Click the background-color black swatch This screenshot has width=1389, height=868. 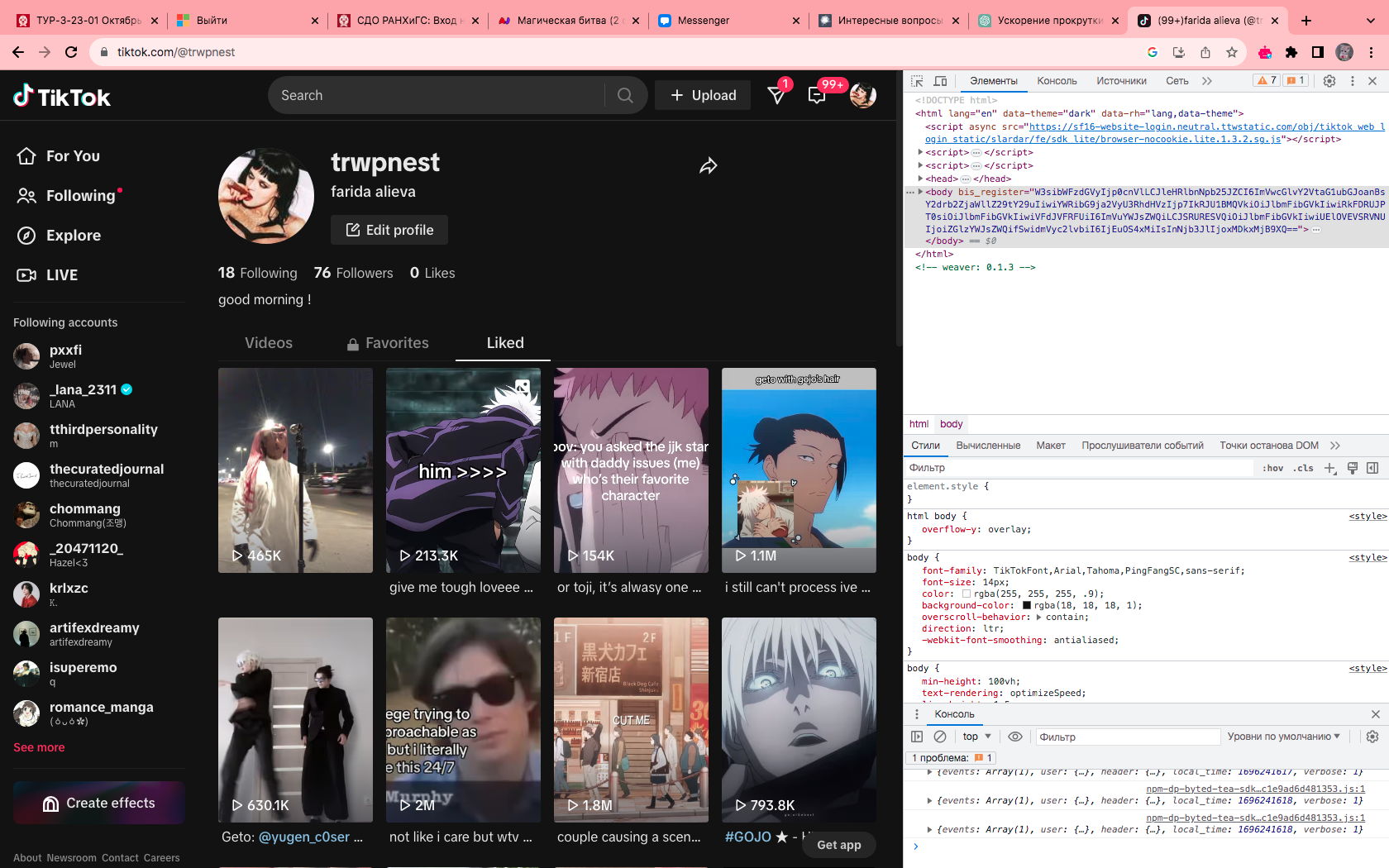pos(1027,606)
